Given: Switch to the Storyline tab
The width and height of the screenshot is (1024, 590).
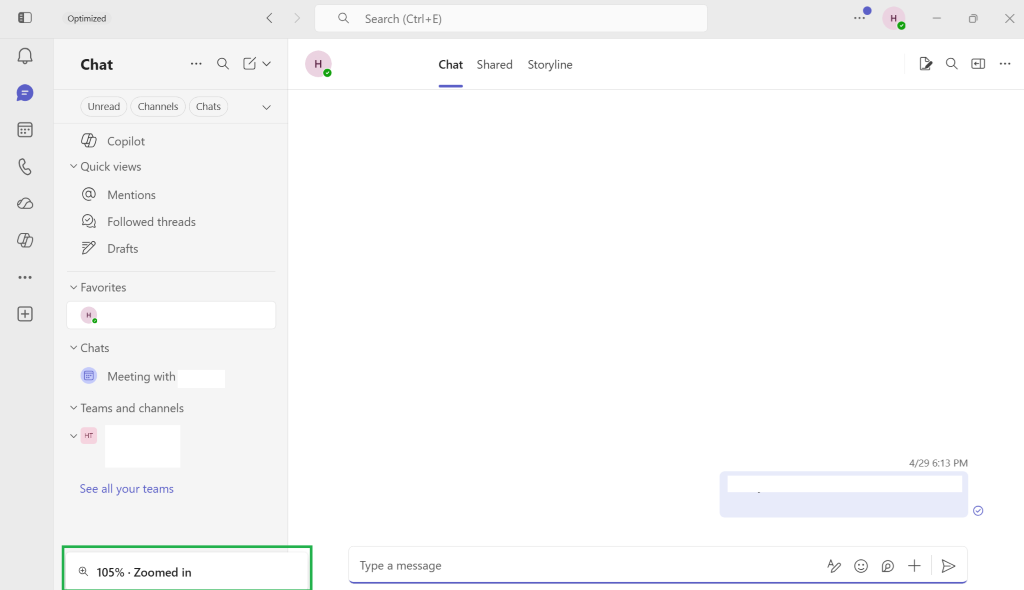Looking at the screenshot, I should point(550,65).
